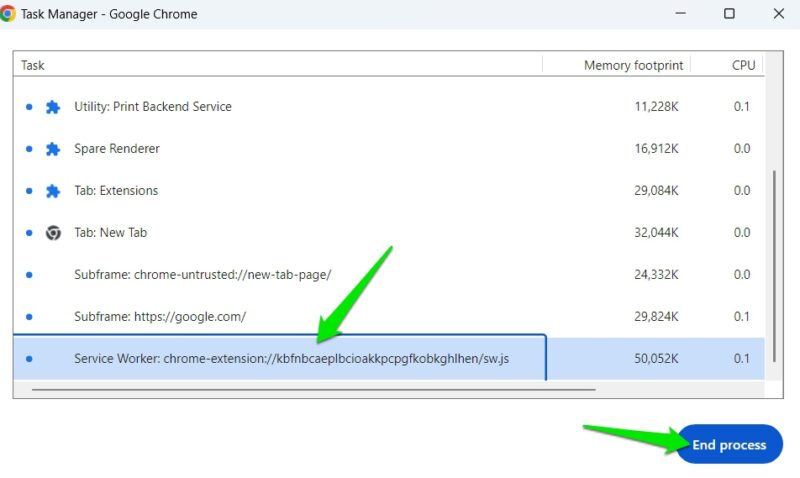Select the Tab: Extensions task
The width and height of the screenshot is (800, 478).
(x=389, y=191)
